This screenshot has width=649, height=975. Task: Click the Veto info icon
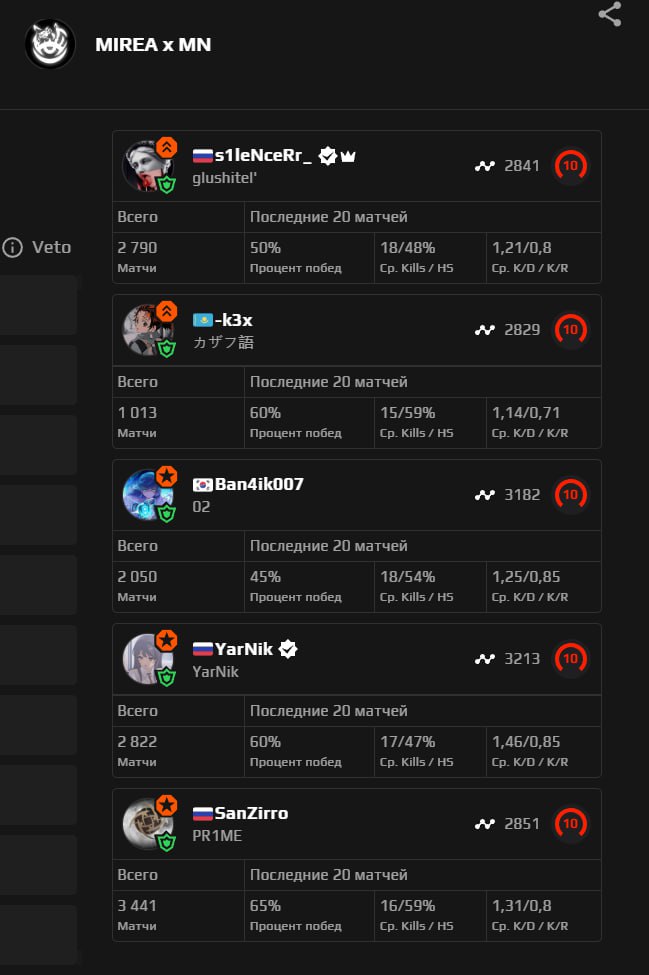point(13,247)
